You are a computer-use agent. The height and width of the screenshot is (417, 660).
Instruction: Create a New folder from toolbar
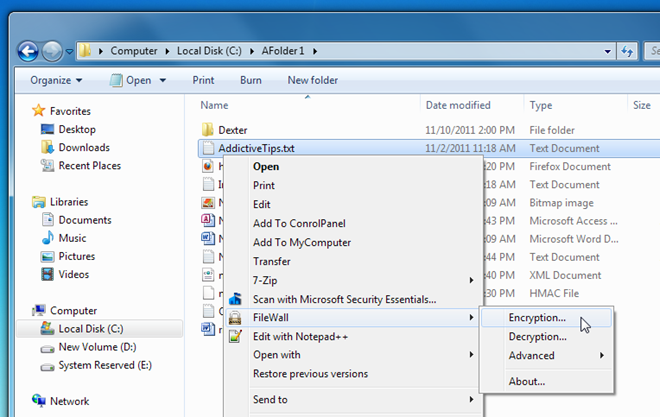pos(313,80)
